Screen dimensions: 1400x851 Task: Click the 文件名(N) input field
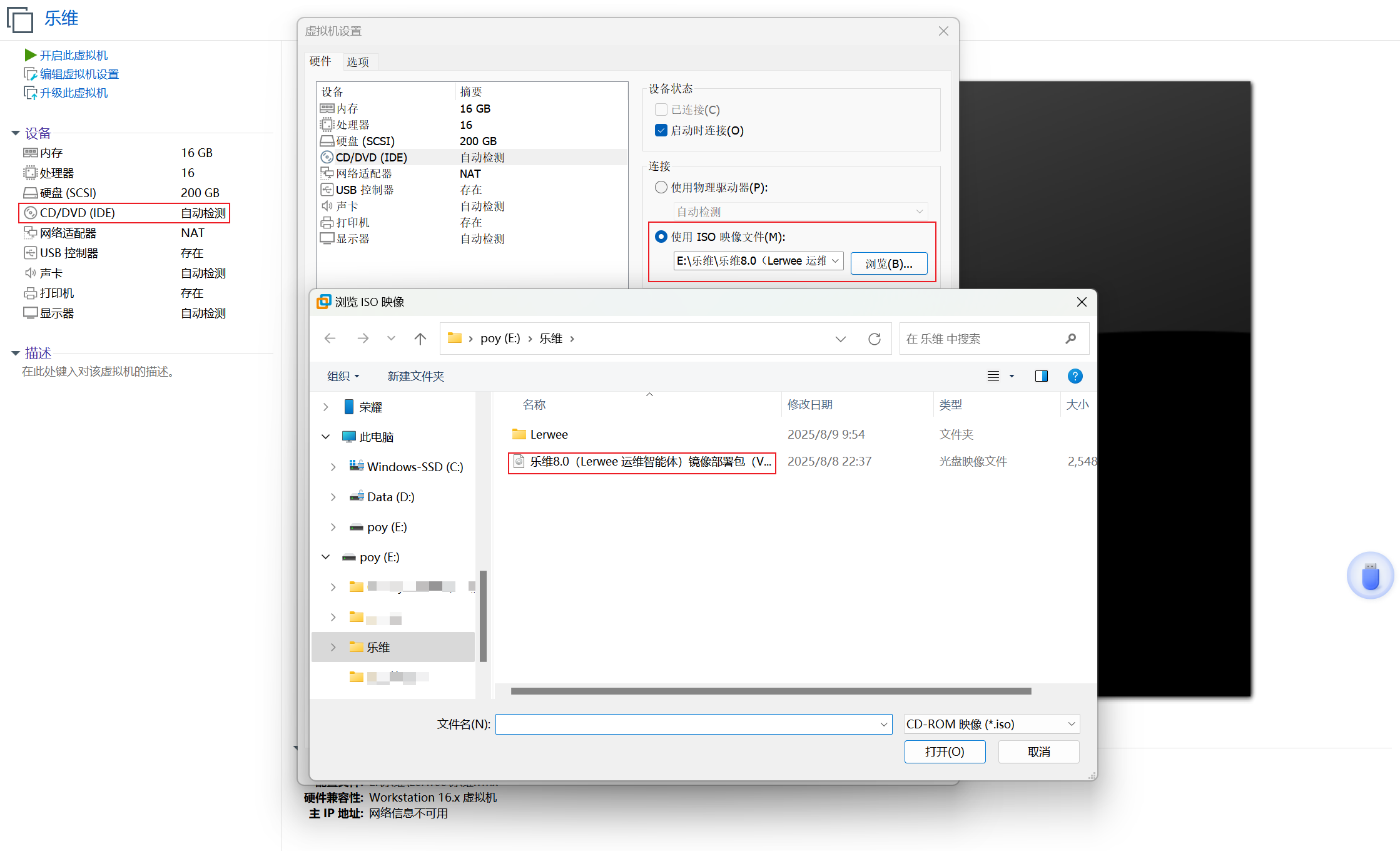click(x=693, y=724)
